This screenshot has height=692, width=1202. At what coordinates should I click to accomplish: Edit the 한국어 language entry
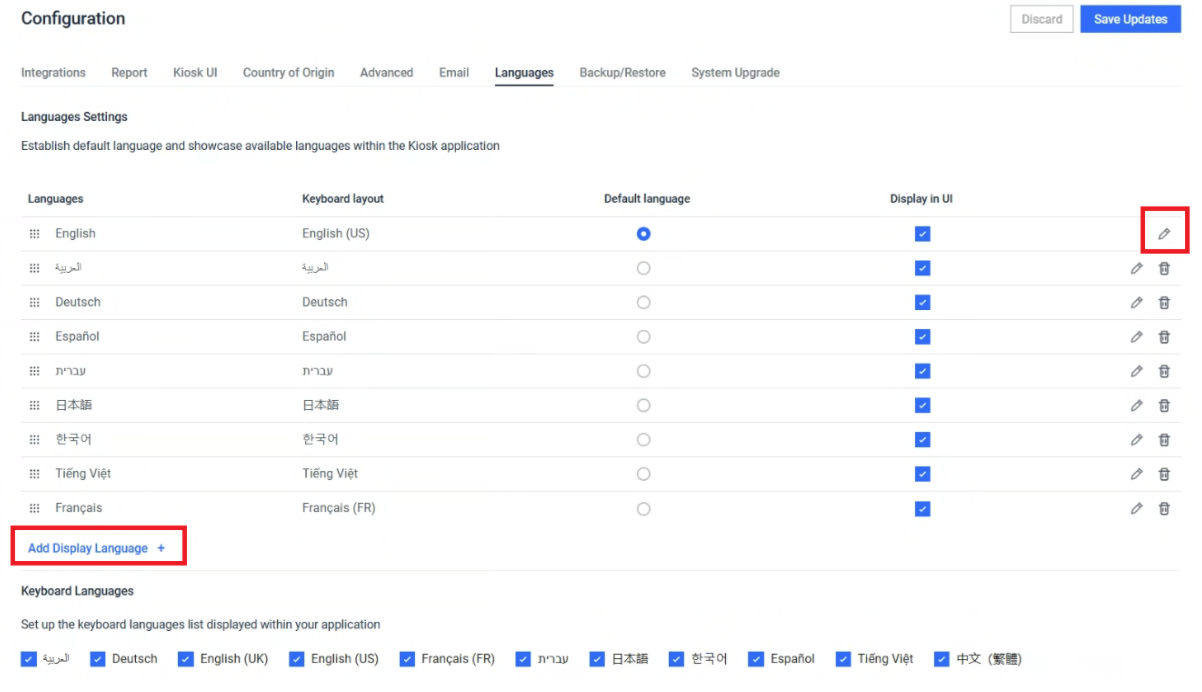pyautogui.click(x=1136, y=440)
